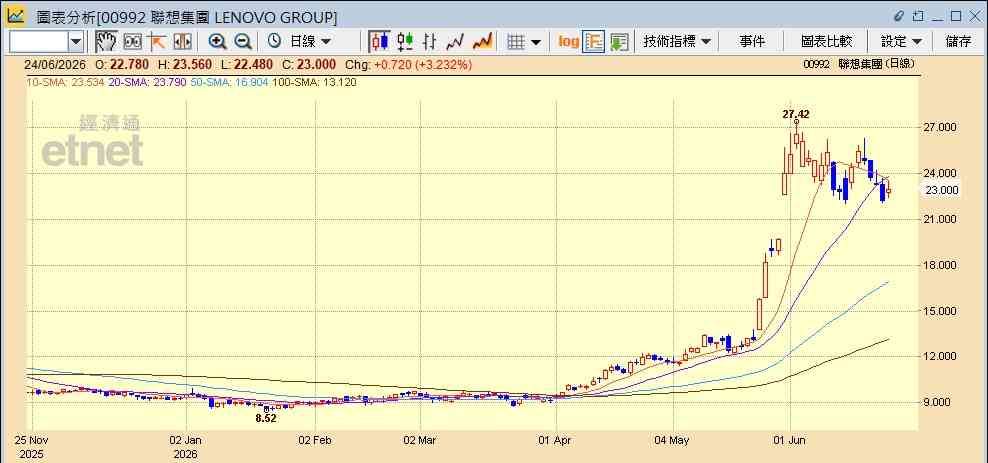Viewport: 988px width, 463px height.
Task: Switch to orange area chart type
Action: pyautogui.click(x=482, y=42)
